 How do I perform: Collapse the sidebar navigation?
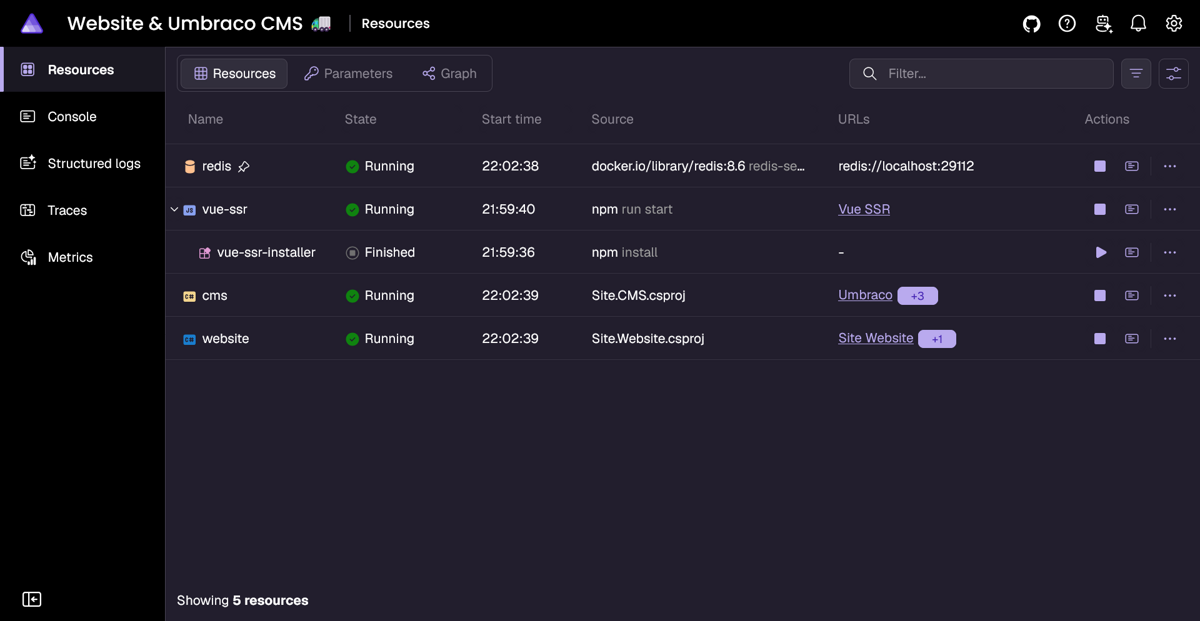[32, 599]
